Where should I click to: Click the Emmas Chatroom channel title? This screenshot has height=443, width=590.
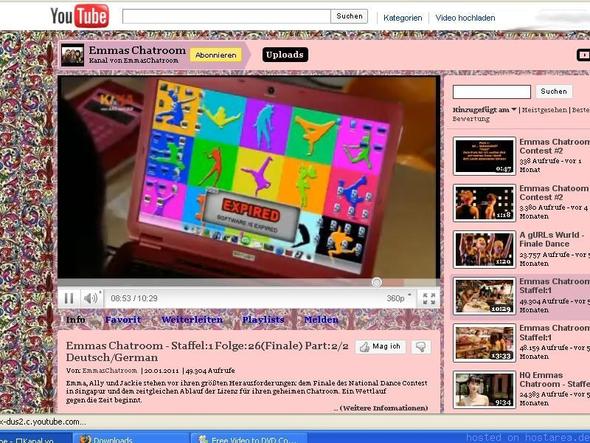[137, 50]
